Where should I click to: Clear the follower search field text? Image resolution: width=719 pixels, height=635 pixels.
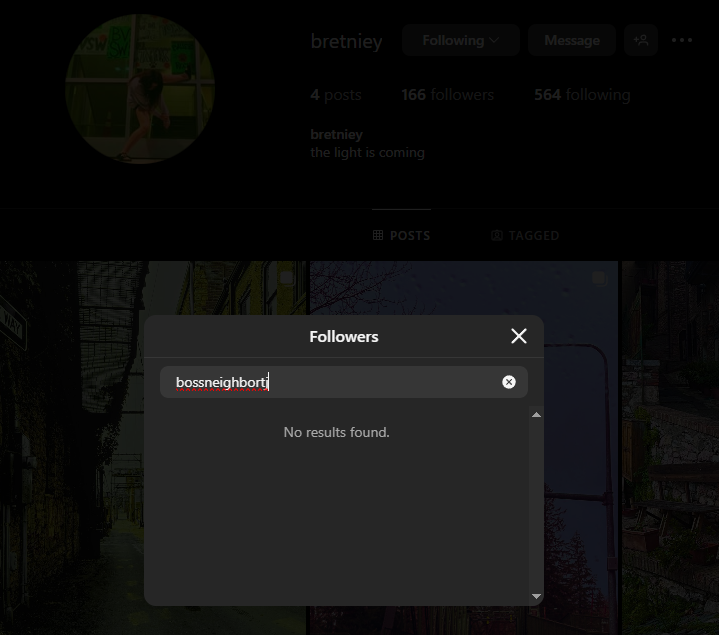[x=509, y=382]
